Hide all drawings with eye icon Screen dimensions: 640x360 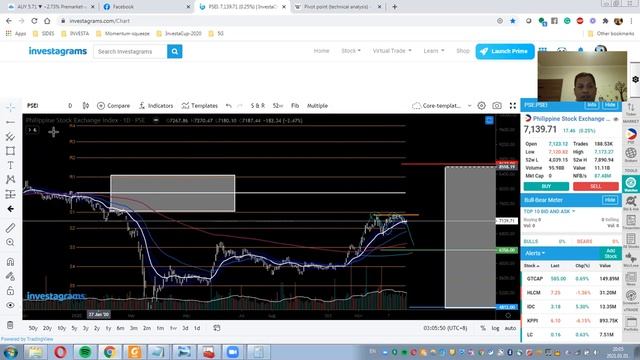tap(10, 305)
